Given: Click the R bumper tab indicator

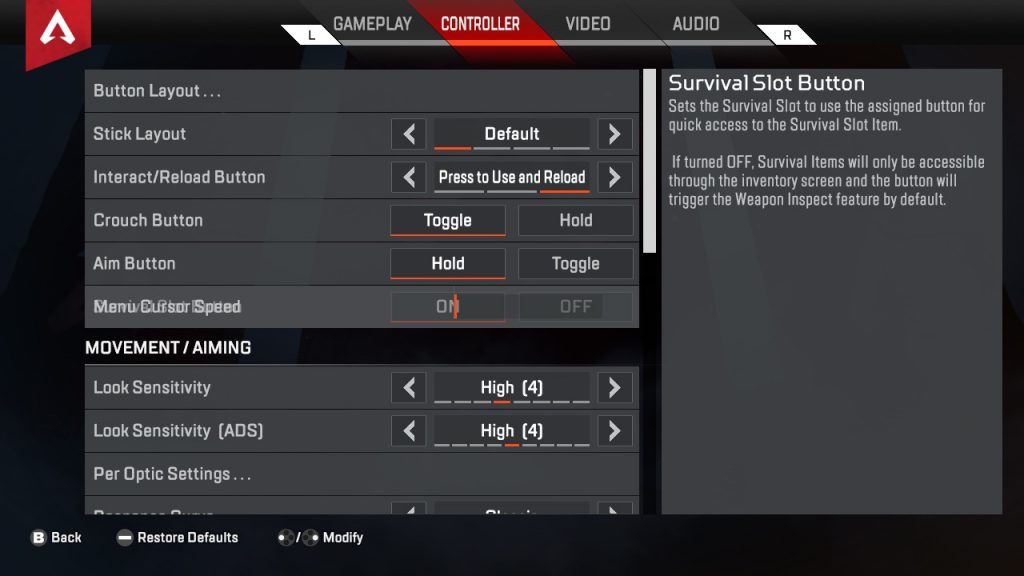Looking at the screenshot, I should click(787, 35).
